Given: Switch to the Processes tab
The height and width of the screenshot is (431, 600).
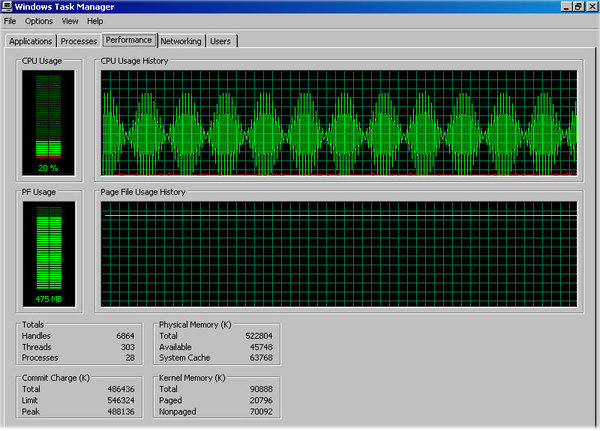Looking at the screenshot, I should [x=79, y=41].
